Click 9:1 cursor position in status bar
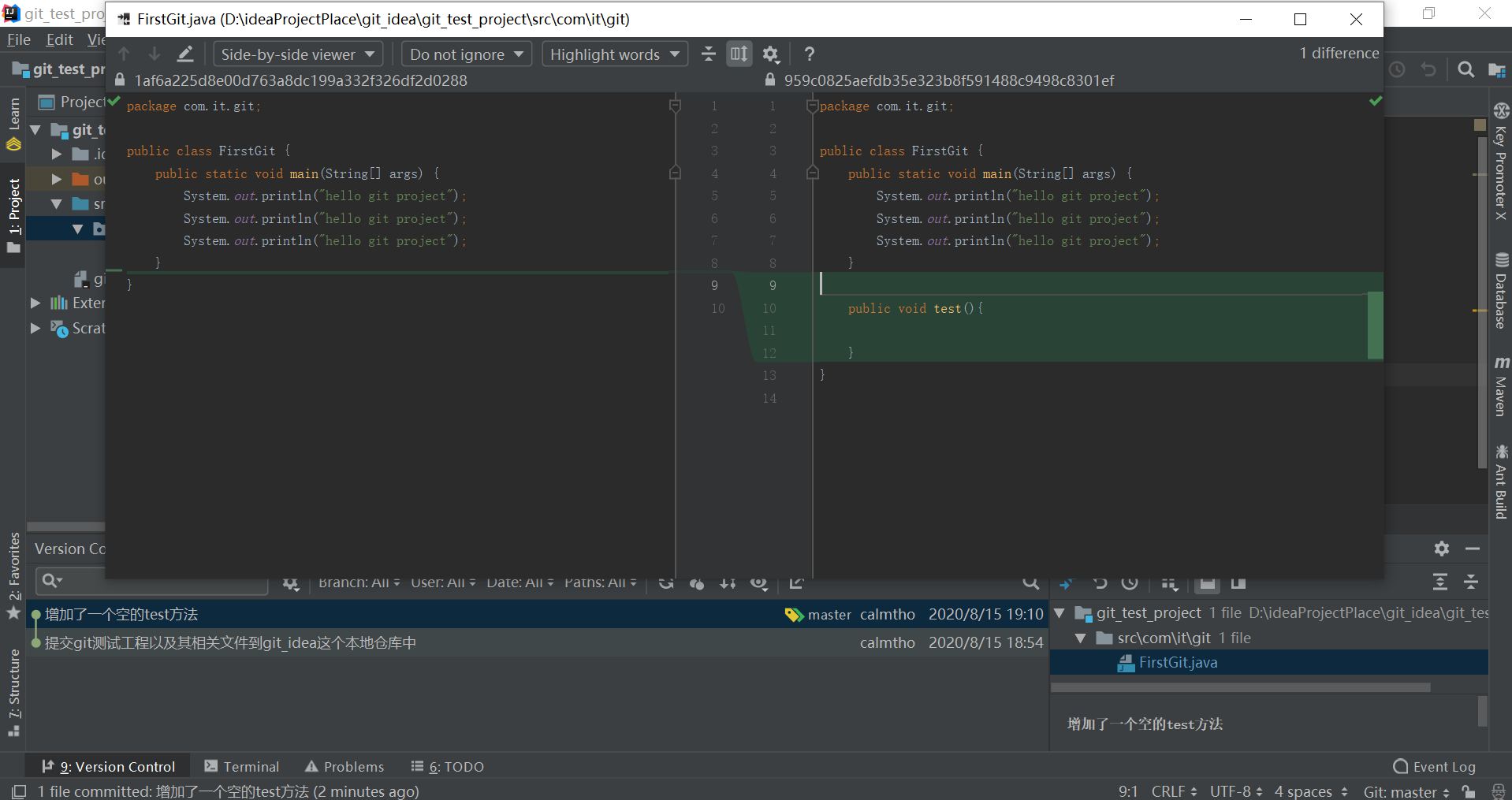1512x800 pixels. pos(1127,791)
